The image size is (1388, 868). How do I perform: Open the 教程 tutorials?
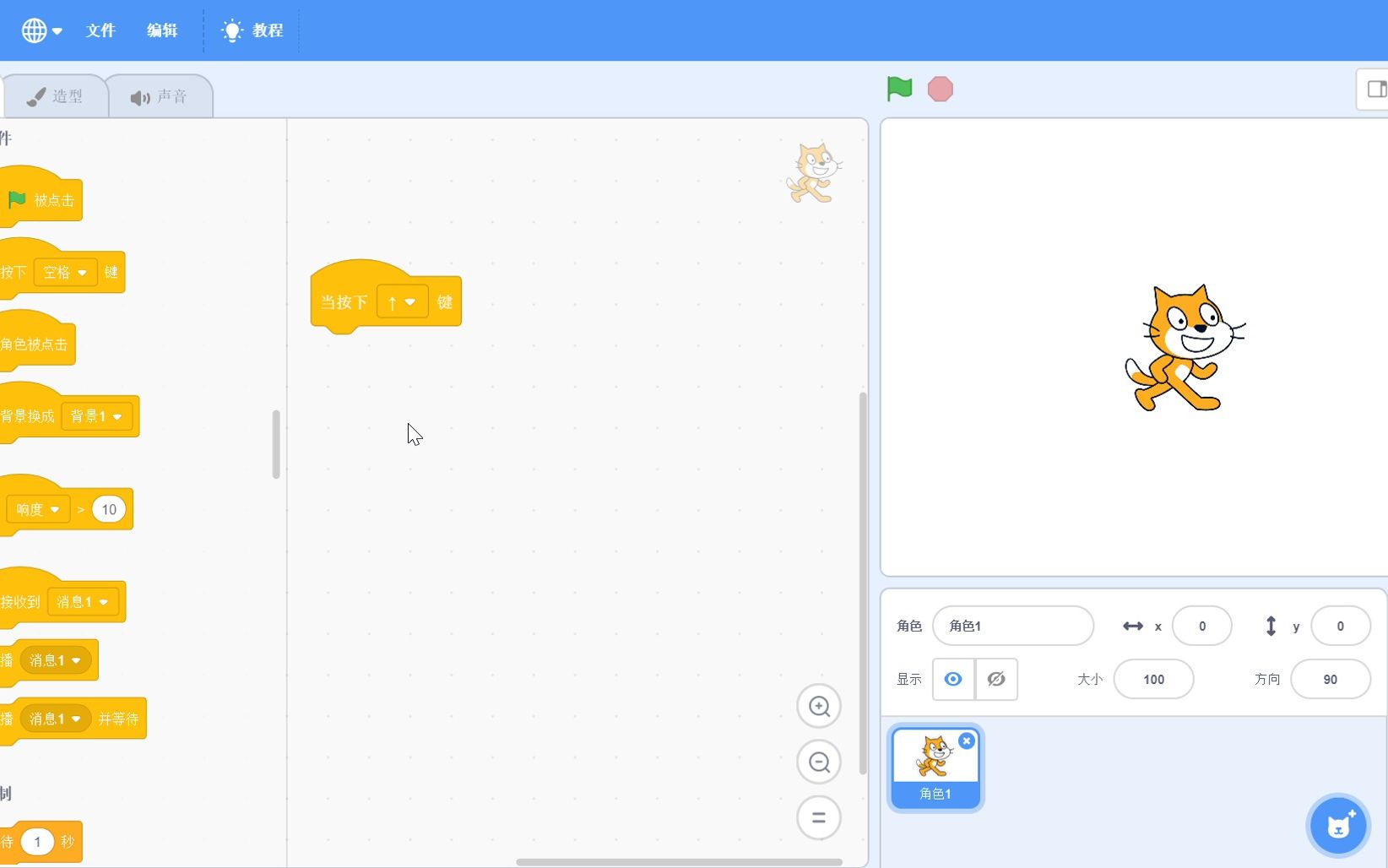(252, 30)
